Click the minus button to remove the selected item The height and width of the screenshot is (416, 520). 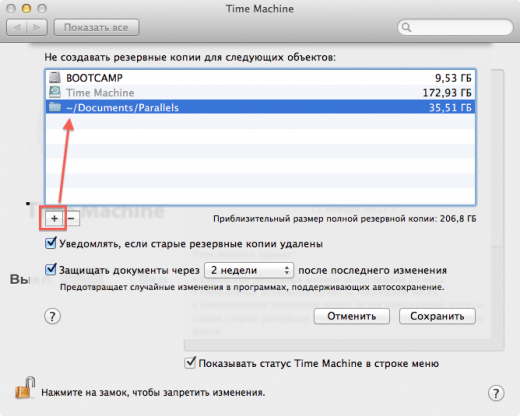(x=71, y=219)
